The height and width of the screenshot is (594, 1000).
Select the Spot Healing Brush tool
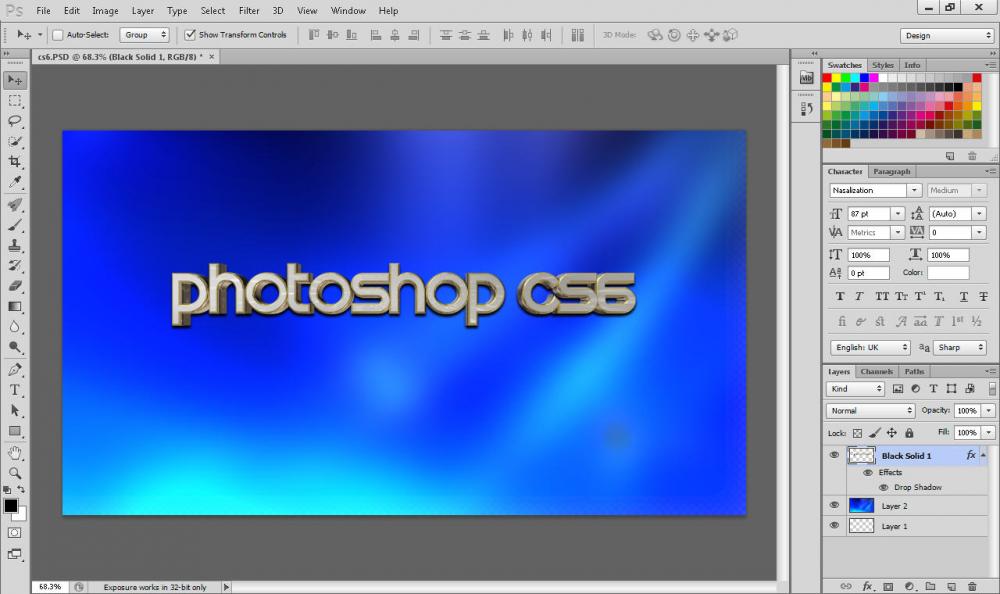tap(15, 205)
